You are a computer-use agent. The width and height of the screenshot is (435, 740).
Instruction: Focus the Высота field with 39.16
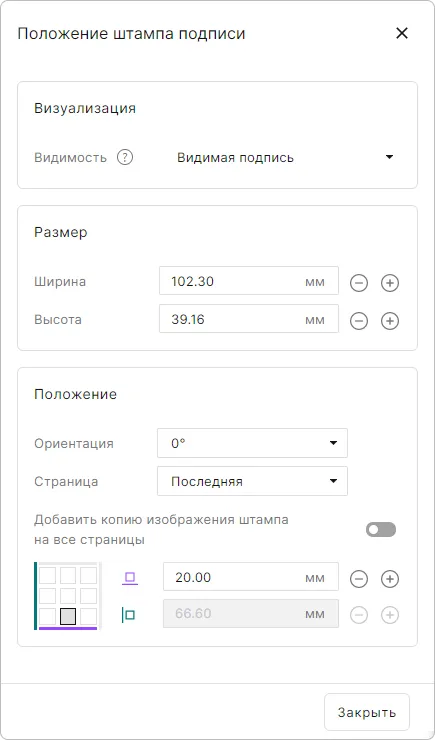(249, 319)
